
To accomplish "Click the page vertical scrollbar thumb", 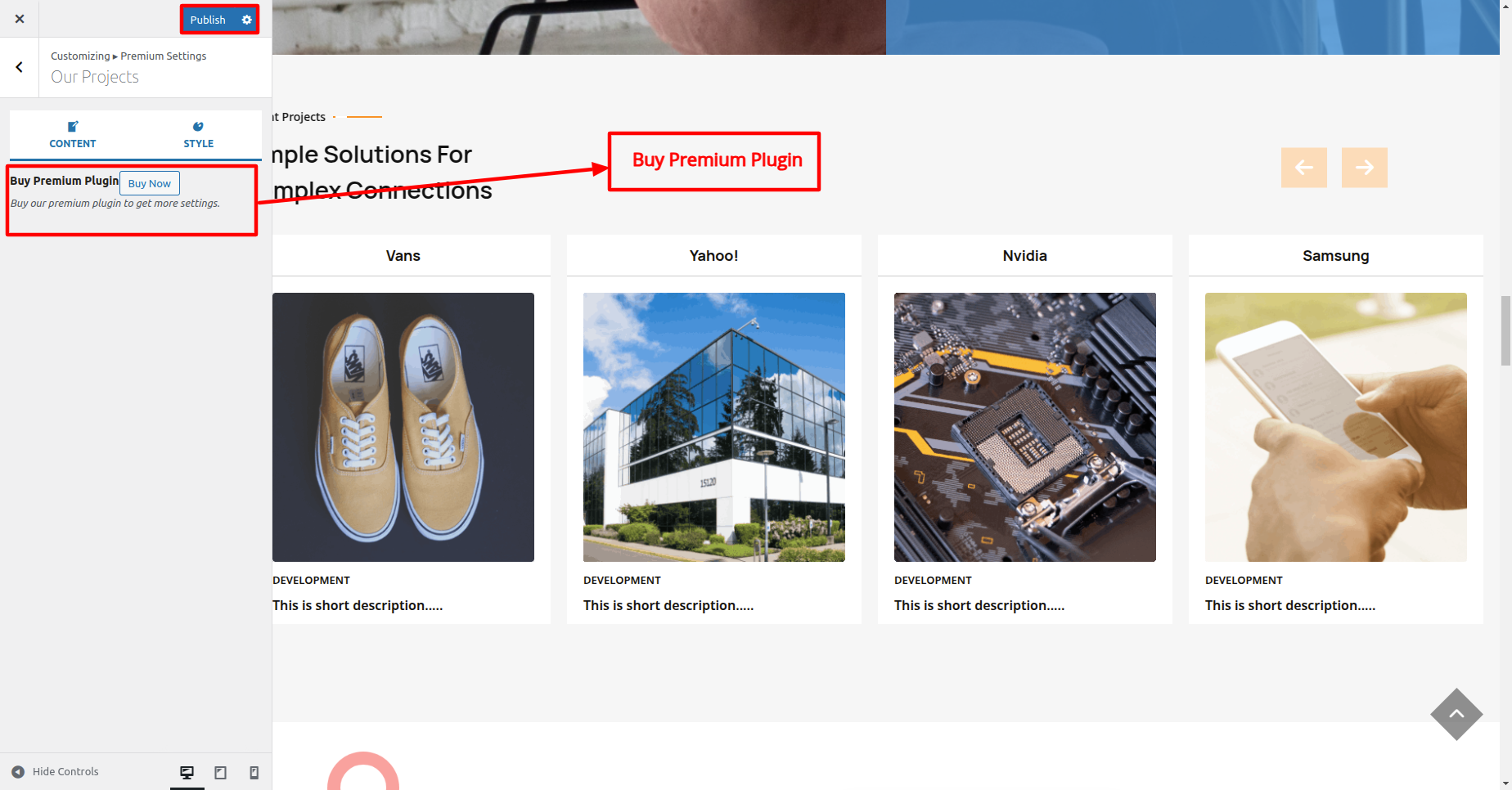I will tap(1505, 330).
